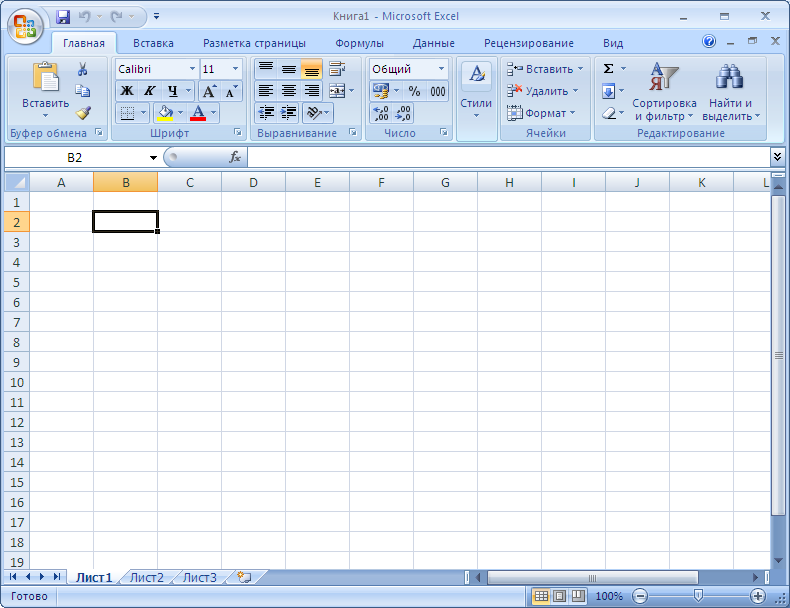
Task: Decrease the font size
Action: tap(231, 91)
